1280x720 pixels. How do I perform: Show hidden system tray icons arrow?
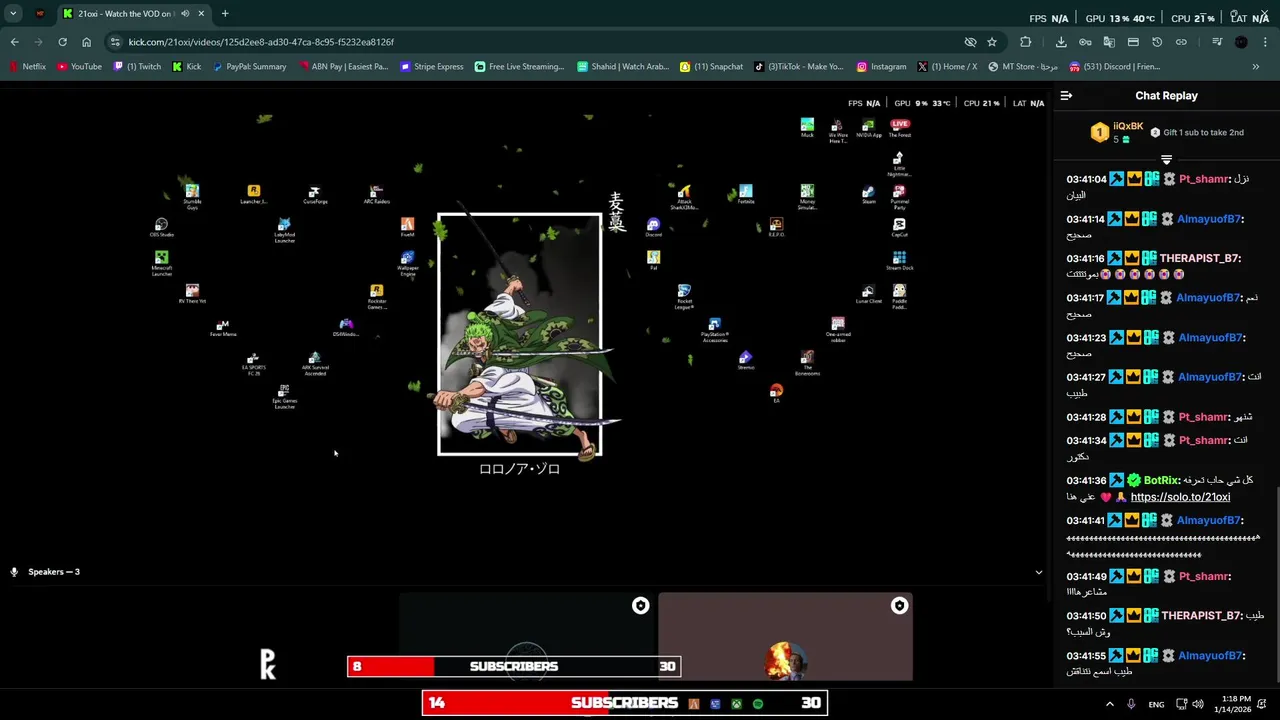tap(1109, 704)
